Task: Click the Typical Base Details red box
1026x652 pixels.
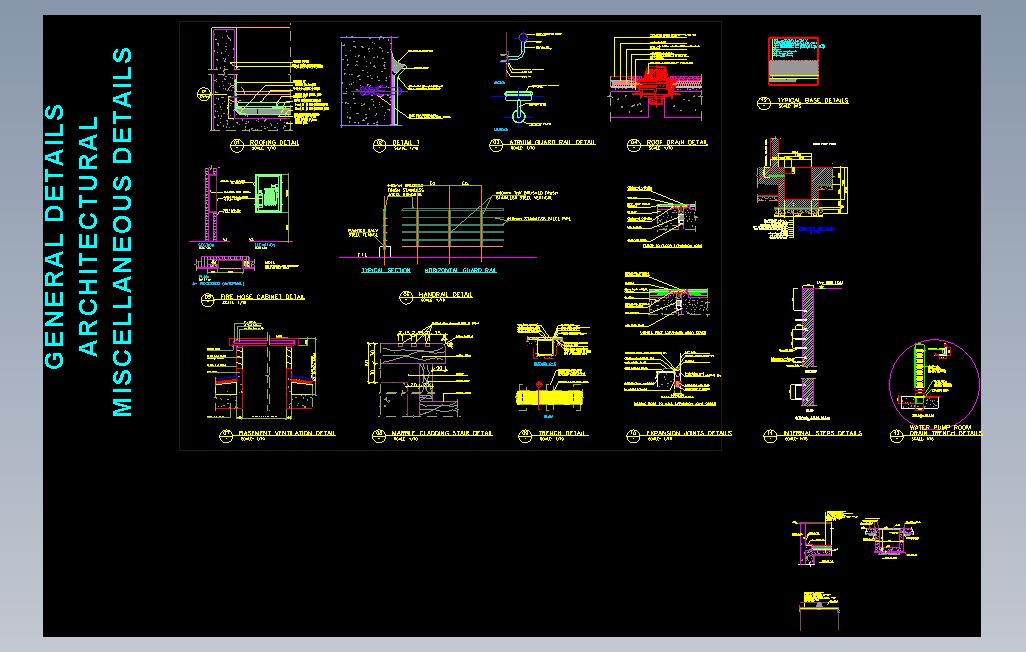Action: [793, 61]
